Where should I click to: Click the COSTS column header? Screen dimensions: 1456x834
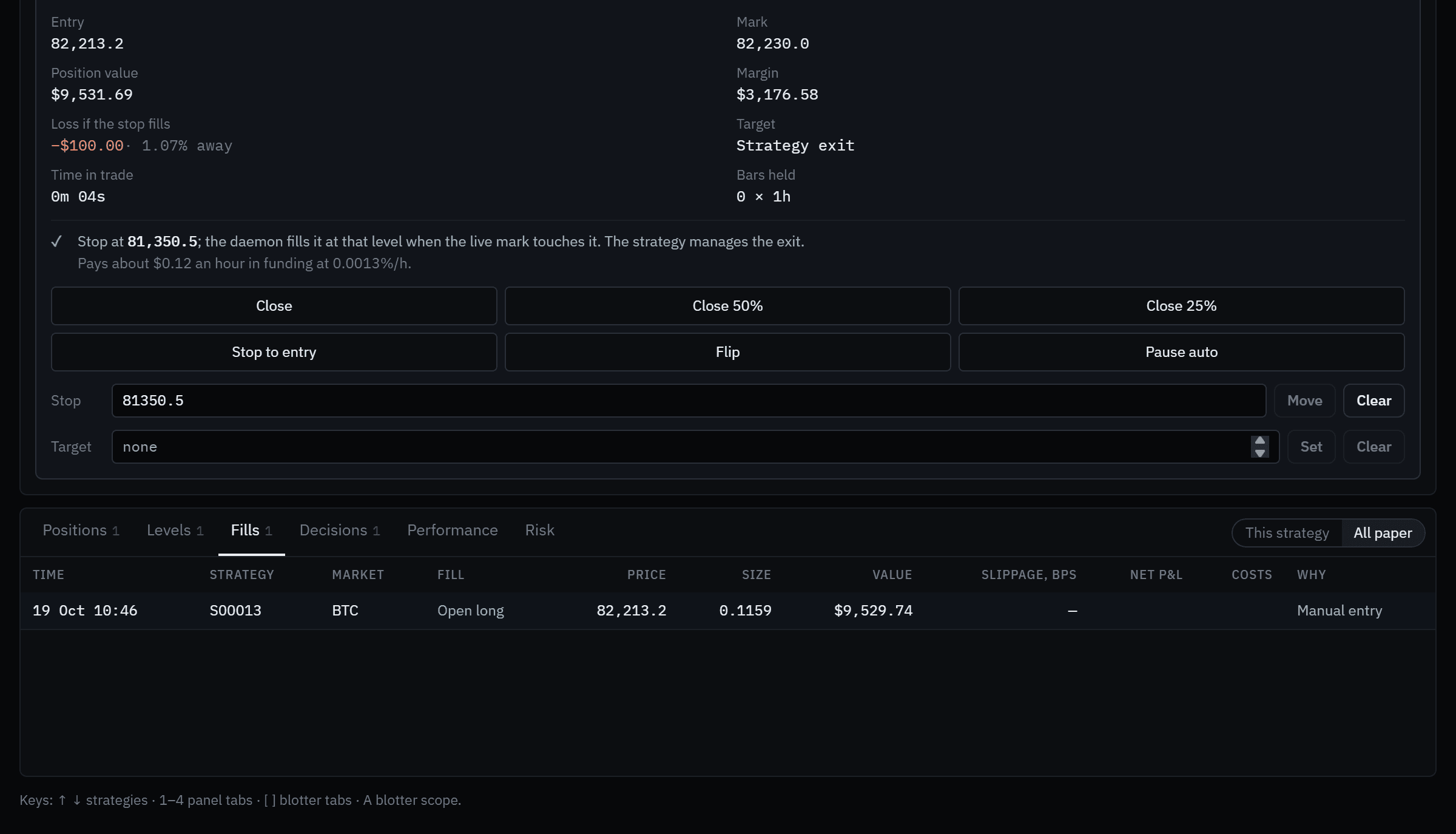tap(1252, 575)
